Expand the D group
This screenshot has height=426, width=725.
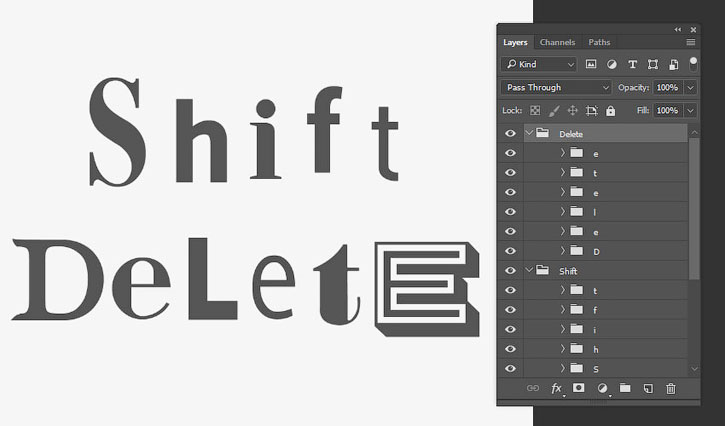coord(563,251)
